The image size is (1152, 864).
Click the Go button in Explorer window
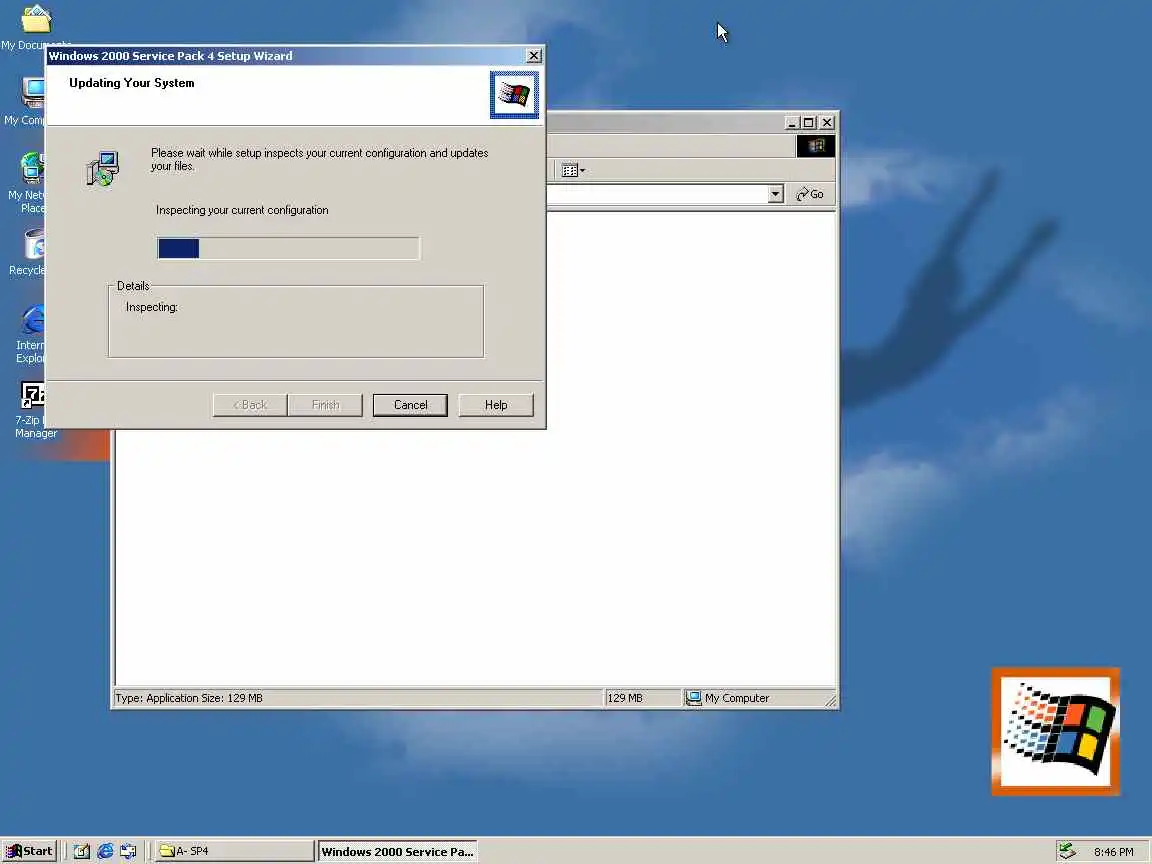click(810, 194)
